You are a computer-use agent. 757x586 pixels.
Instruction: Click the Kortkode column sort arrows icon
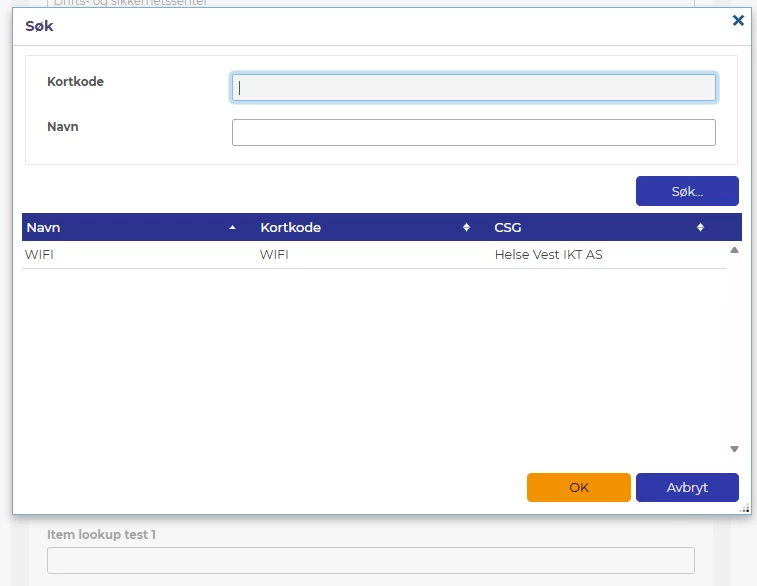[466, 227]
